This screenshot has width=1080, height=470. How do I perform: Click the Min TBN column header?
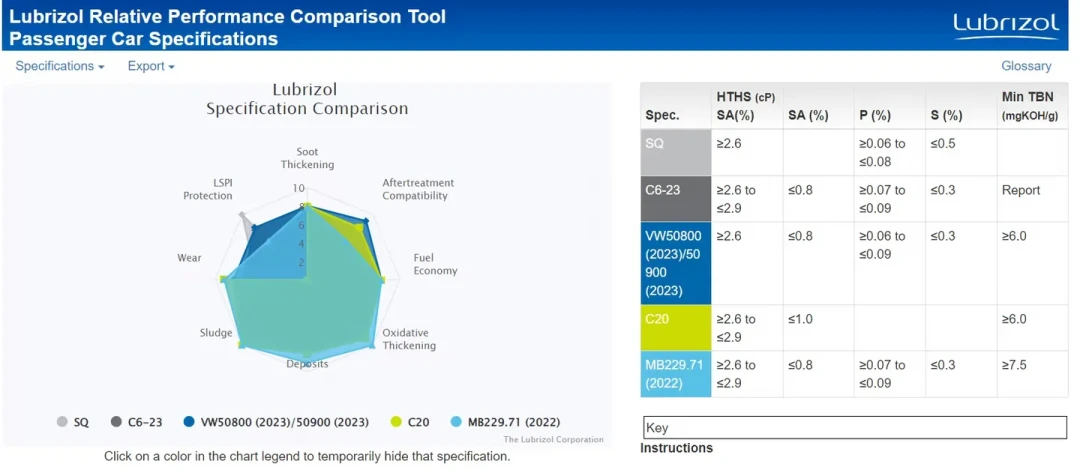click(1030, 106)
